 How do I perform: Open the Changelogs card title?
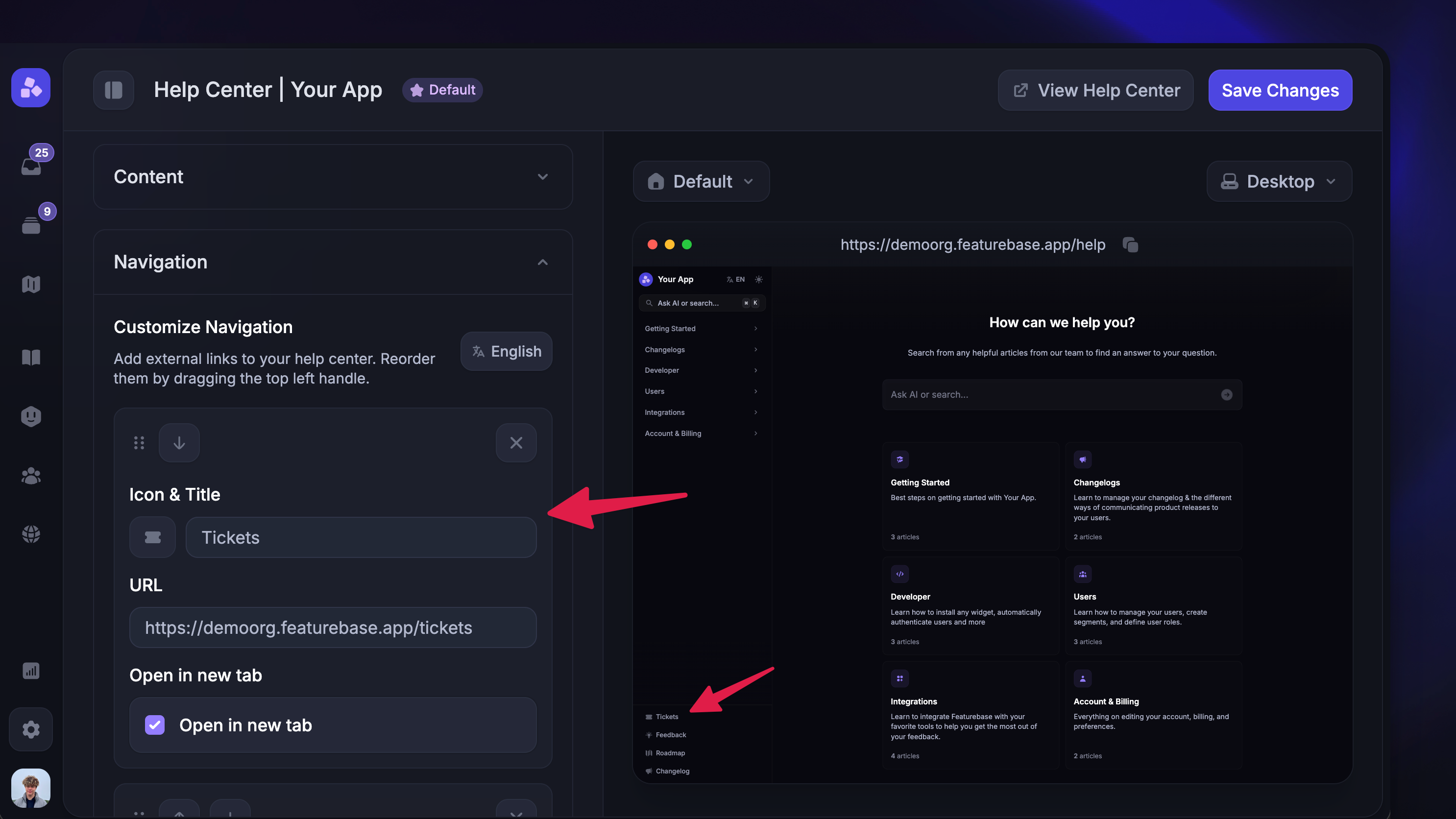(x=1096, y=482)
